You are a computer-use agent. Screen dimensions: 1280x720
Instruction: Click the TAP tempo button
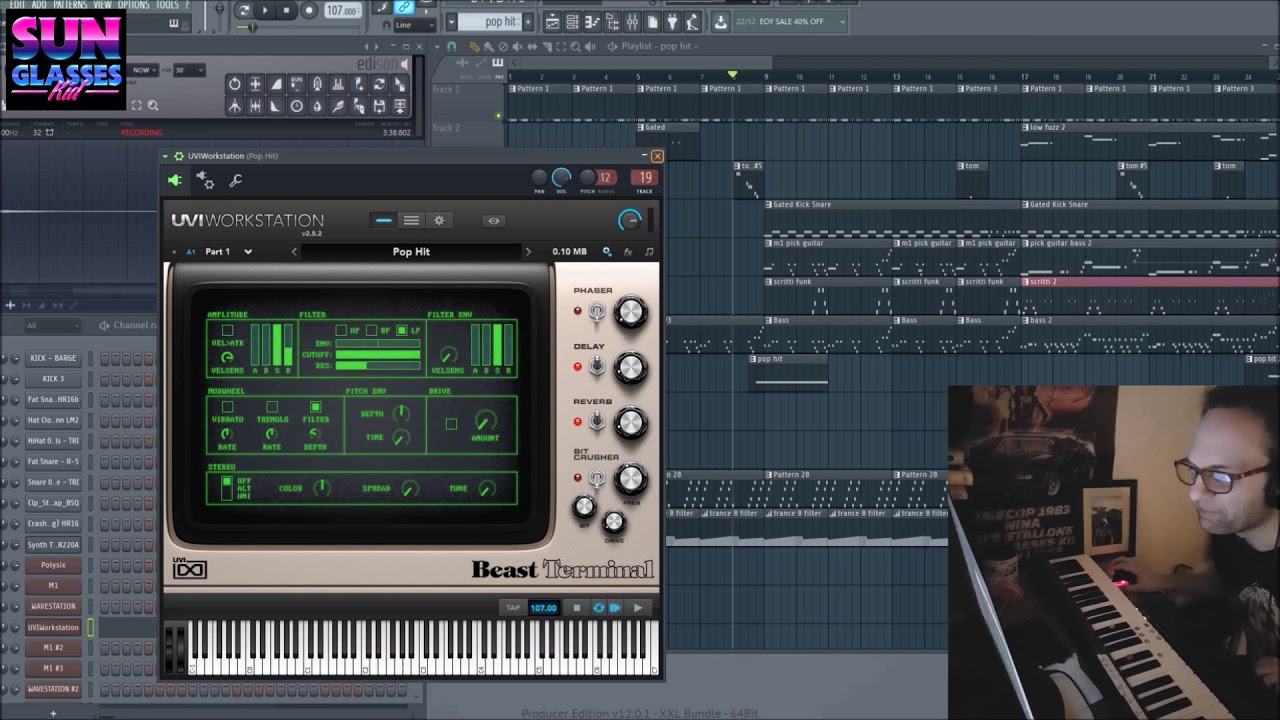513,607
